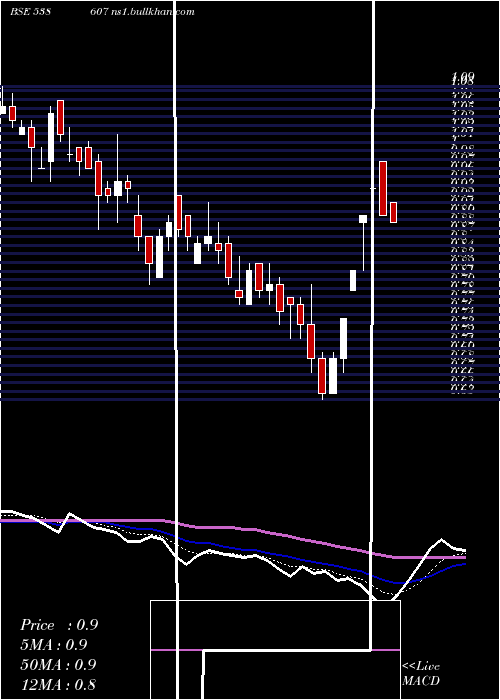Click the '12MA : 0.8' readout
The width and height of the screenshot is (500, 700).
58,684
